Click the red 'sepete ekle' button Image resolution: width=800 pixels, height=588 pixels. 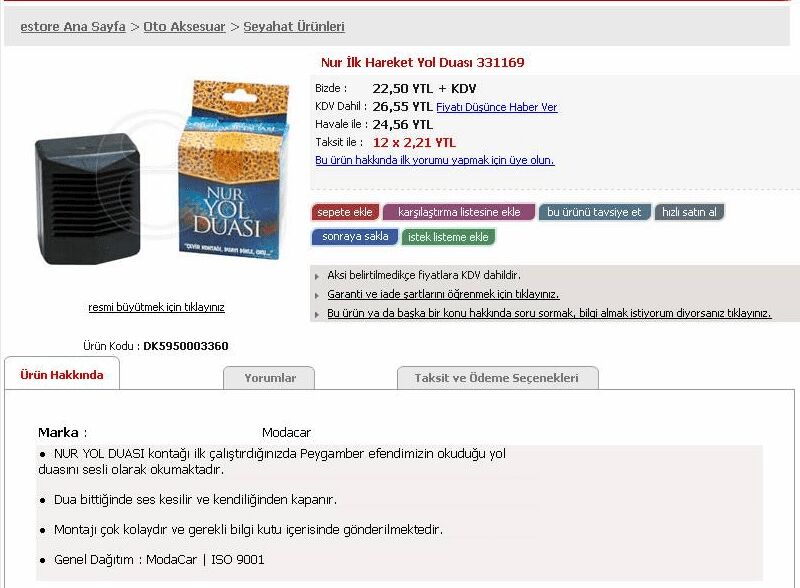coord(345,212)
